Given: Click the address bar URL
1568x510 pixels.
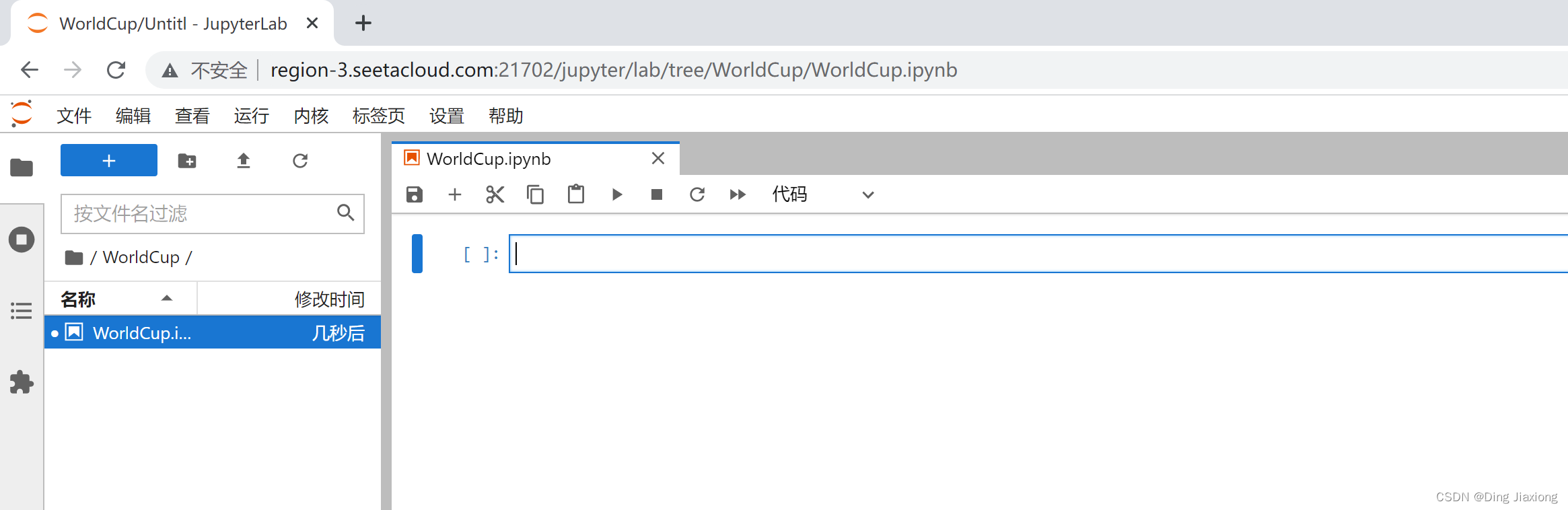Looking at the screenshot, I should (614, 69).
